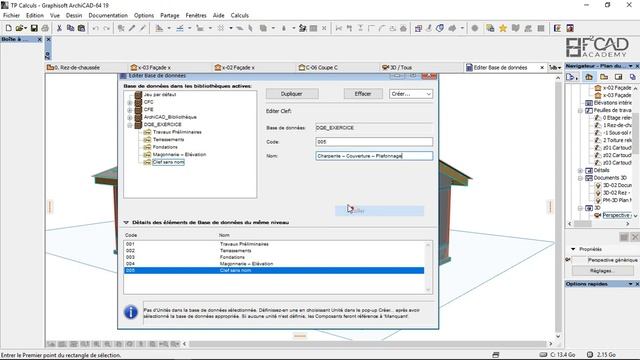
Task: Collapse the Propriétés section triangle
Action: pos(573,249)
